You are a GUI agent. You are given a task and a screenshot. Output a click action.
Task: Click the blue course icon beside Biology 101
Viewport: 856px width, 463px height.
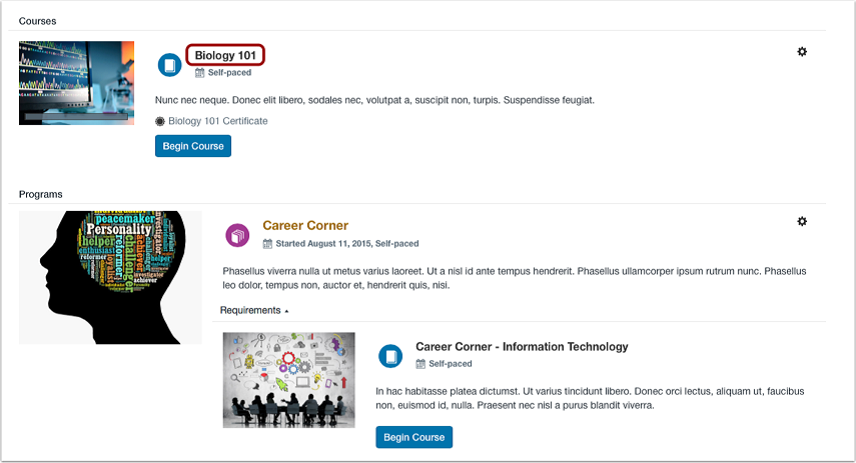169,65
